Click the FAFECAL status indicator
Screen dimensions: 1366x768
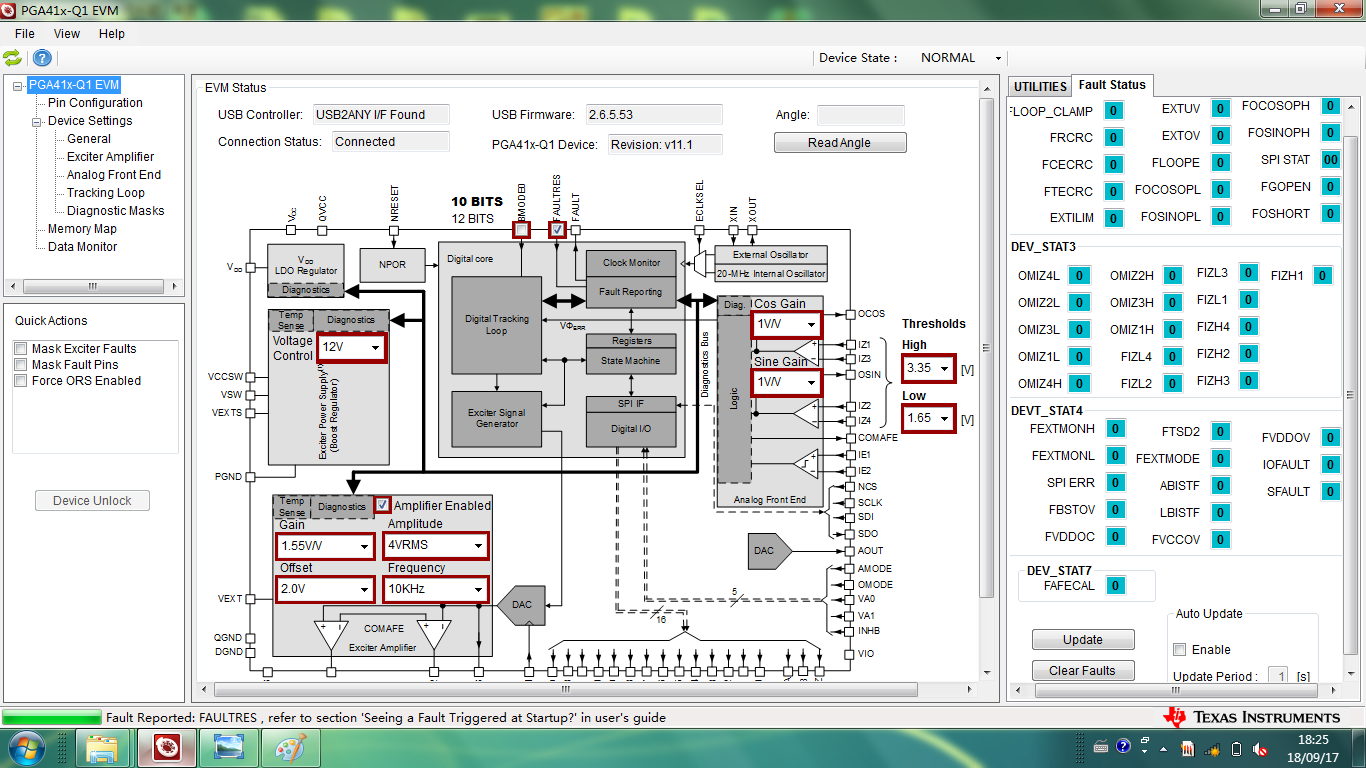1115,586
